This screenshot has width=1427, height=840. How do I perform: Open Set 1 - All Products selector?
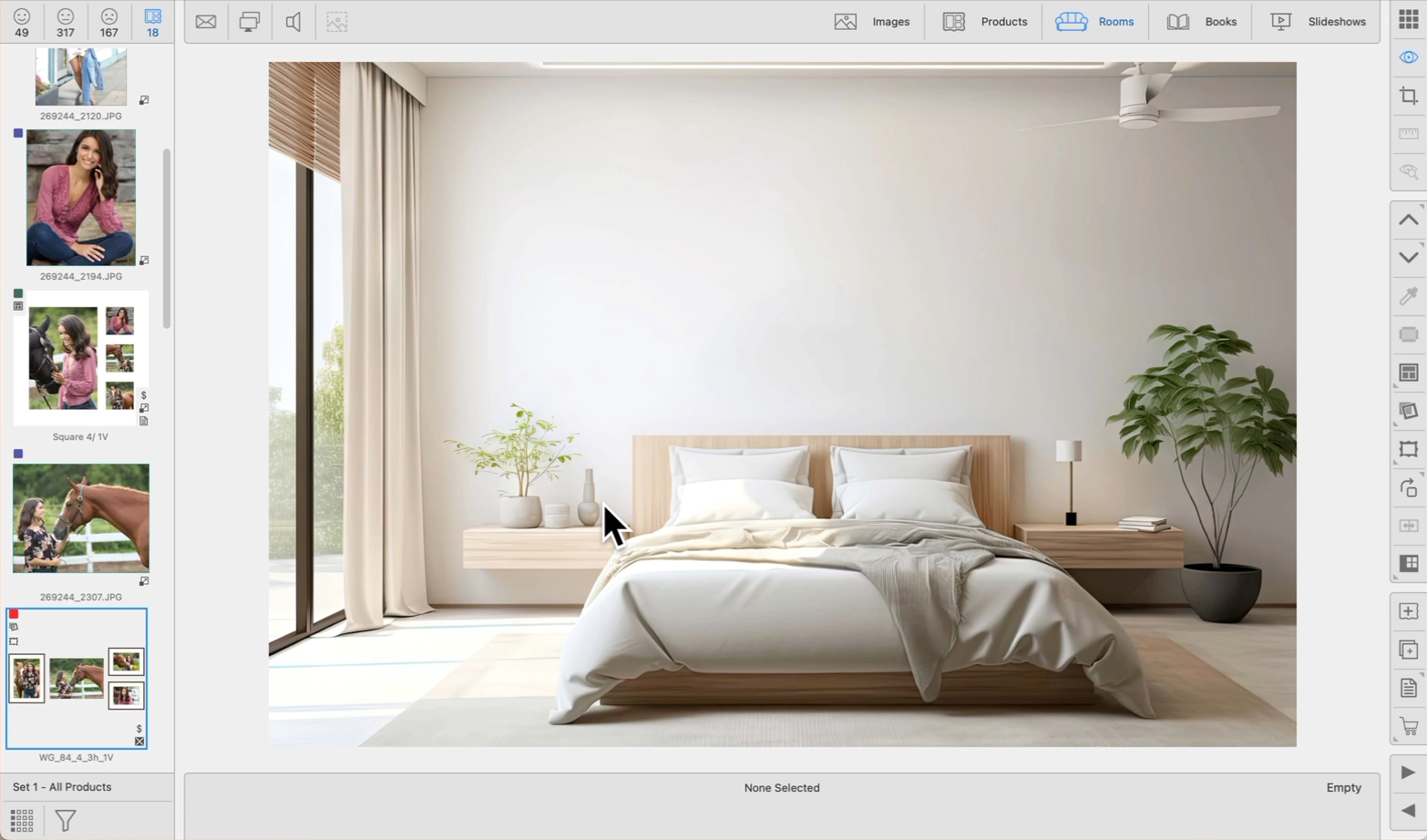click(62, 787)
